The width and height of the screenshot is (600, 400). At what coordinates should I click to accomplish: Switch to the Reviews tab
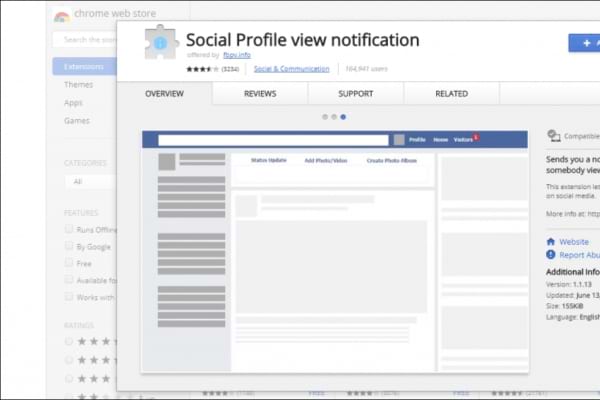[x=260, y=94]
